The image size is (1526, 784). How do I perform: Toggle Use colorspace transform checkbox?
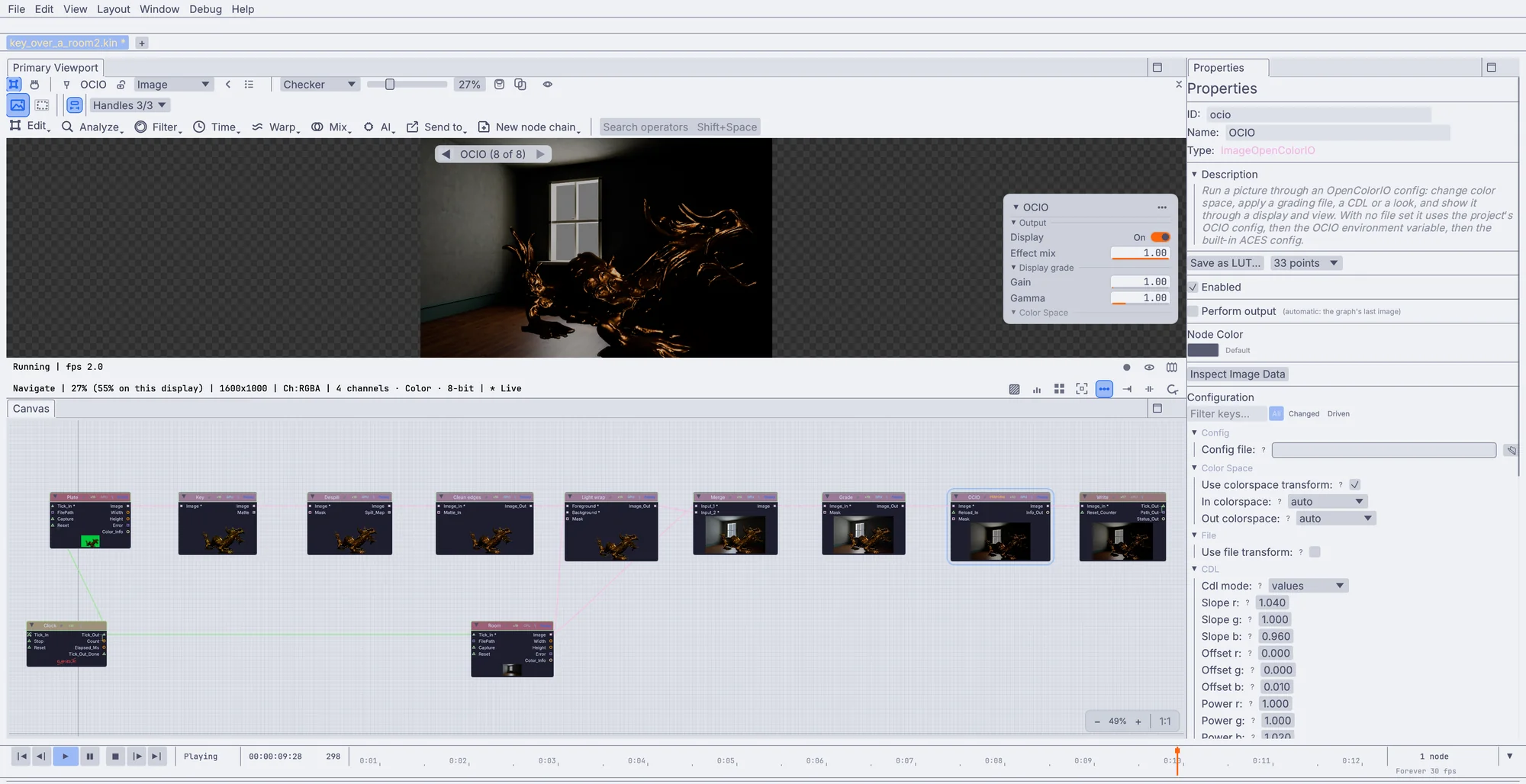(x=1355, y=485)
